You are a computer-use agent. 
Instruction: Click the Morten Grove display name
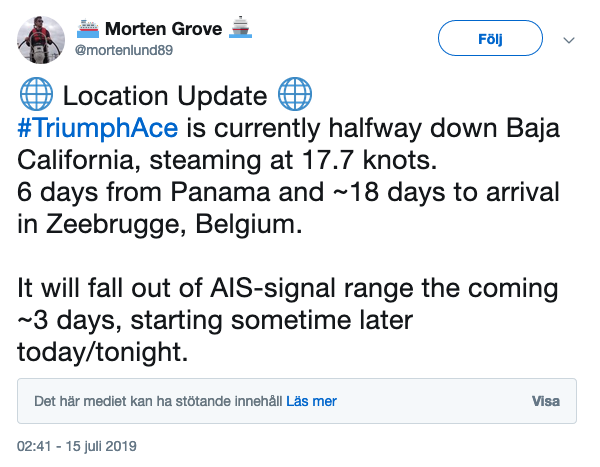pyautogui.click(x=162, y=27)
